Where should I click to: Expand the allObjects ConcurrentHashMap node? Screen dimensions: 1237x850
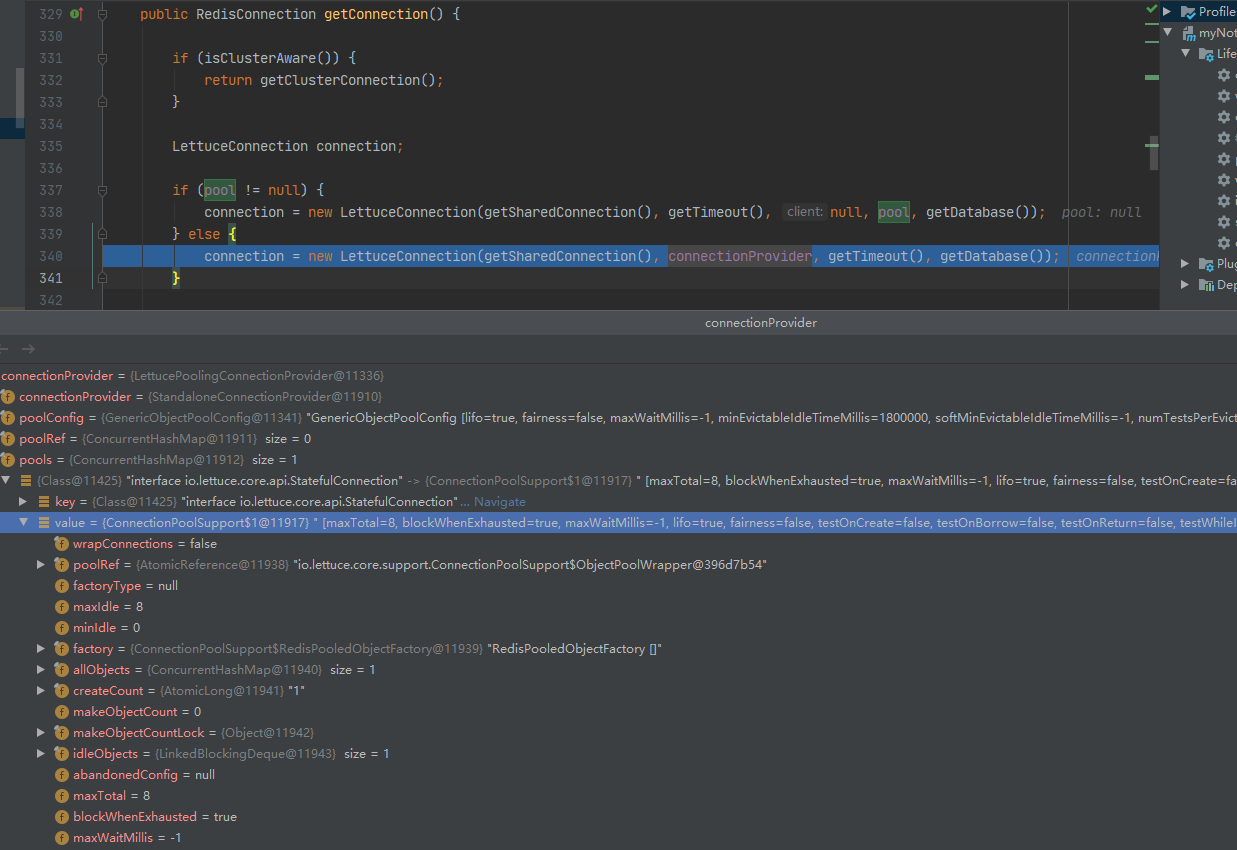point(41,670)
